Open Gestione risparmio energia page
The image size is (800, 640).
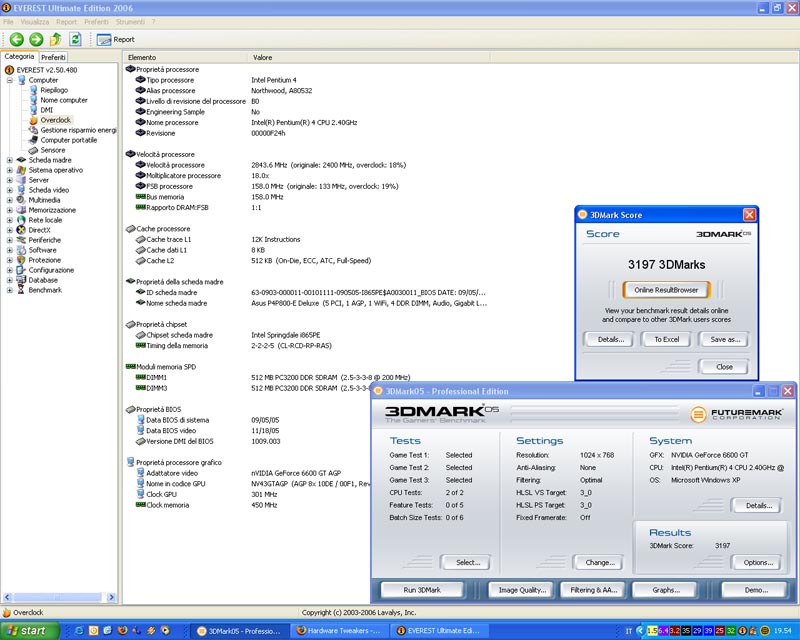coord(78,130)
